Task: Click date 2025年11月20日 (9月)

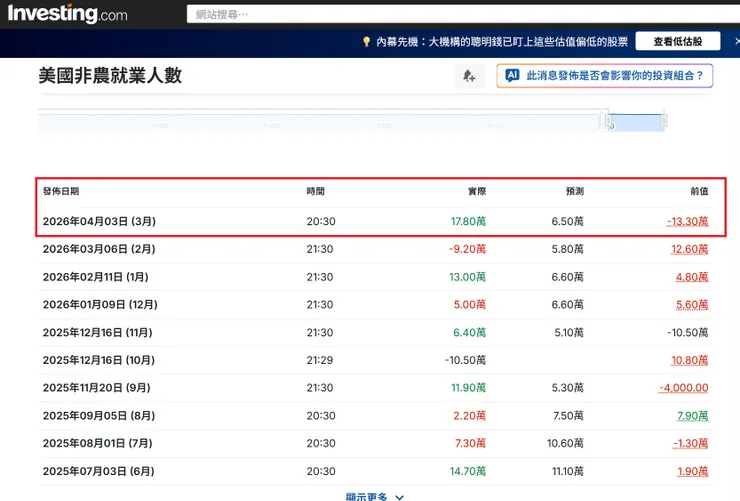Action: pos(97,388)
